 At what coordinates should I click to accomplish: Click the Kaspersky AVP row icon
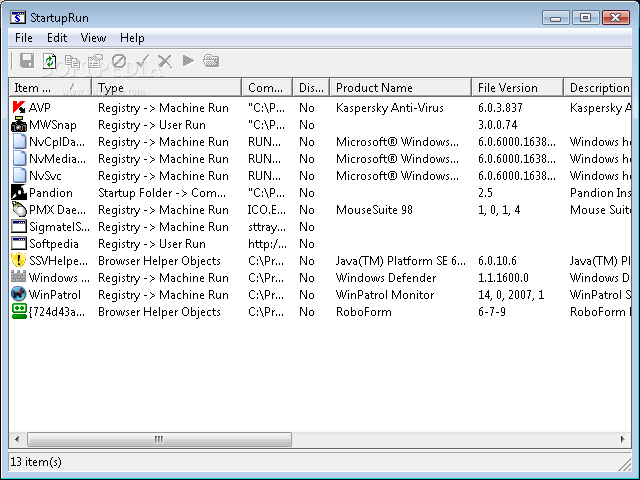(x=19, y=107)
